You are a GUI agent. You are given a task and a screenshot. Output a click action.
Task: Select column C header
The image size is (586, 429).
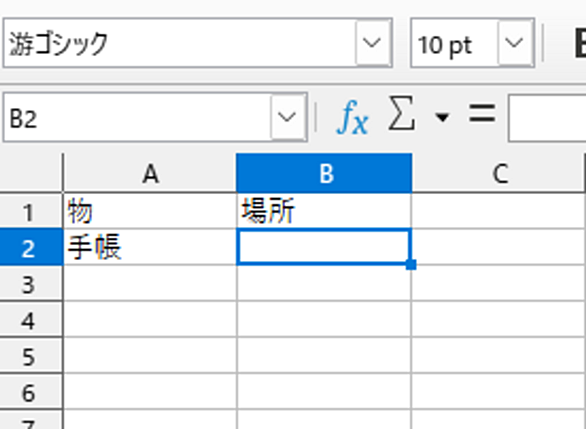498,173
